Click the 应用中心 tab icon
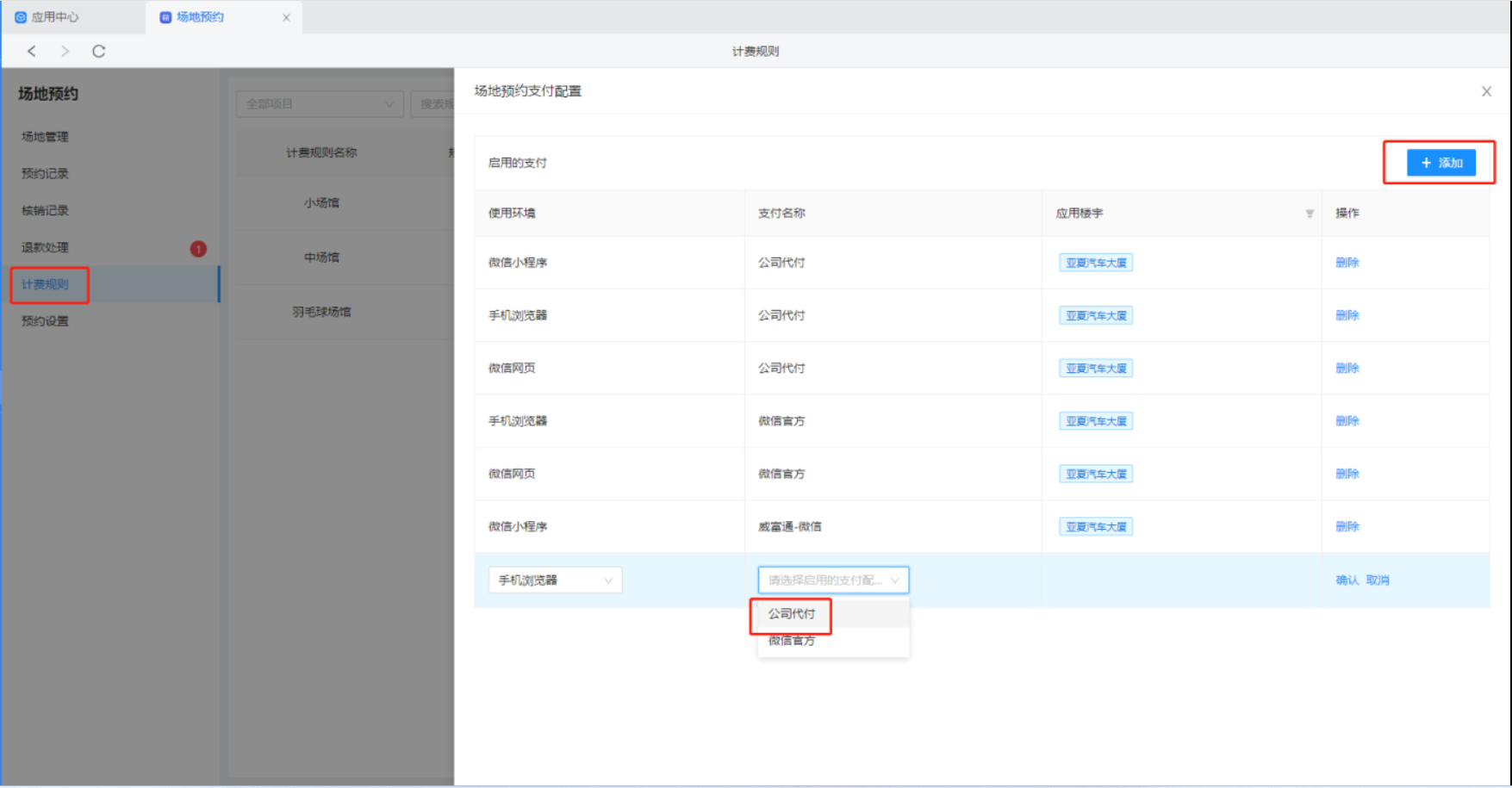This screenshot has width=1512, height=788. coord(21,17)
